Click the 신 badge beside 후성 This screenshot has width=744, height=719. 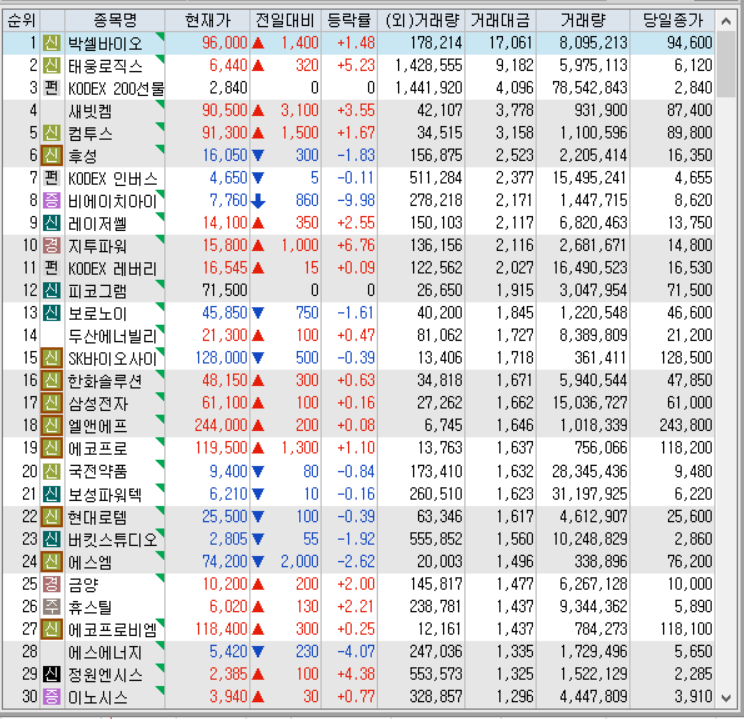click(x=52, y=155)
